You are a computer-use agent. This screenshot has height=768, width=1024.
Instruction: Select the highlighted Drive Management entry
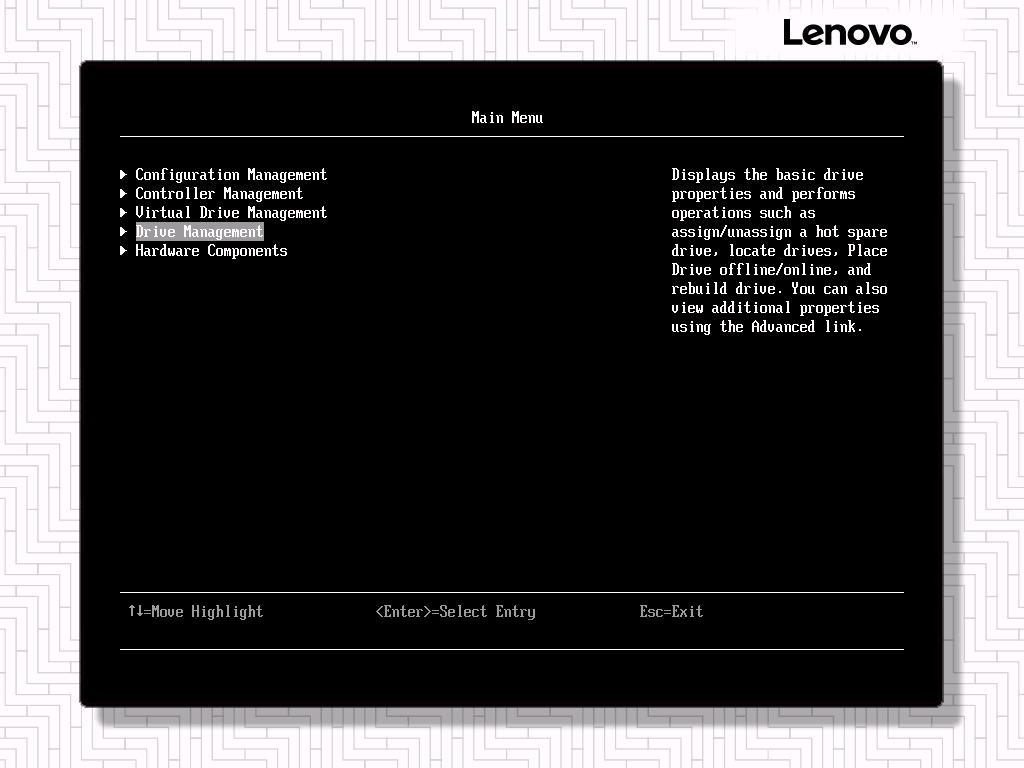[199, 232]
